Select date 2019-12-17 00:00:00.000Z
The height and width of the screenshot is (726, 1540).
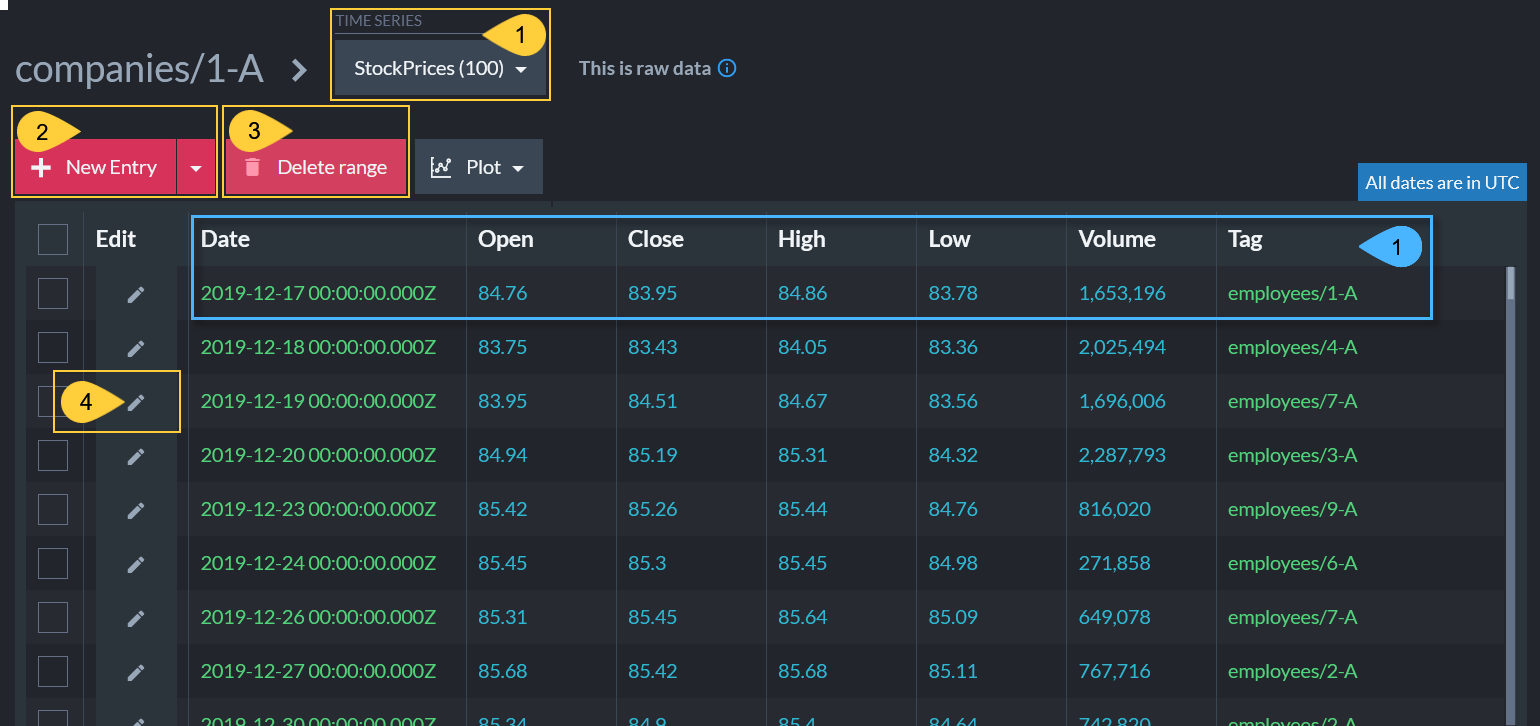319,294
